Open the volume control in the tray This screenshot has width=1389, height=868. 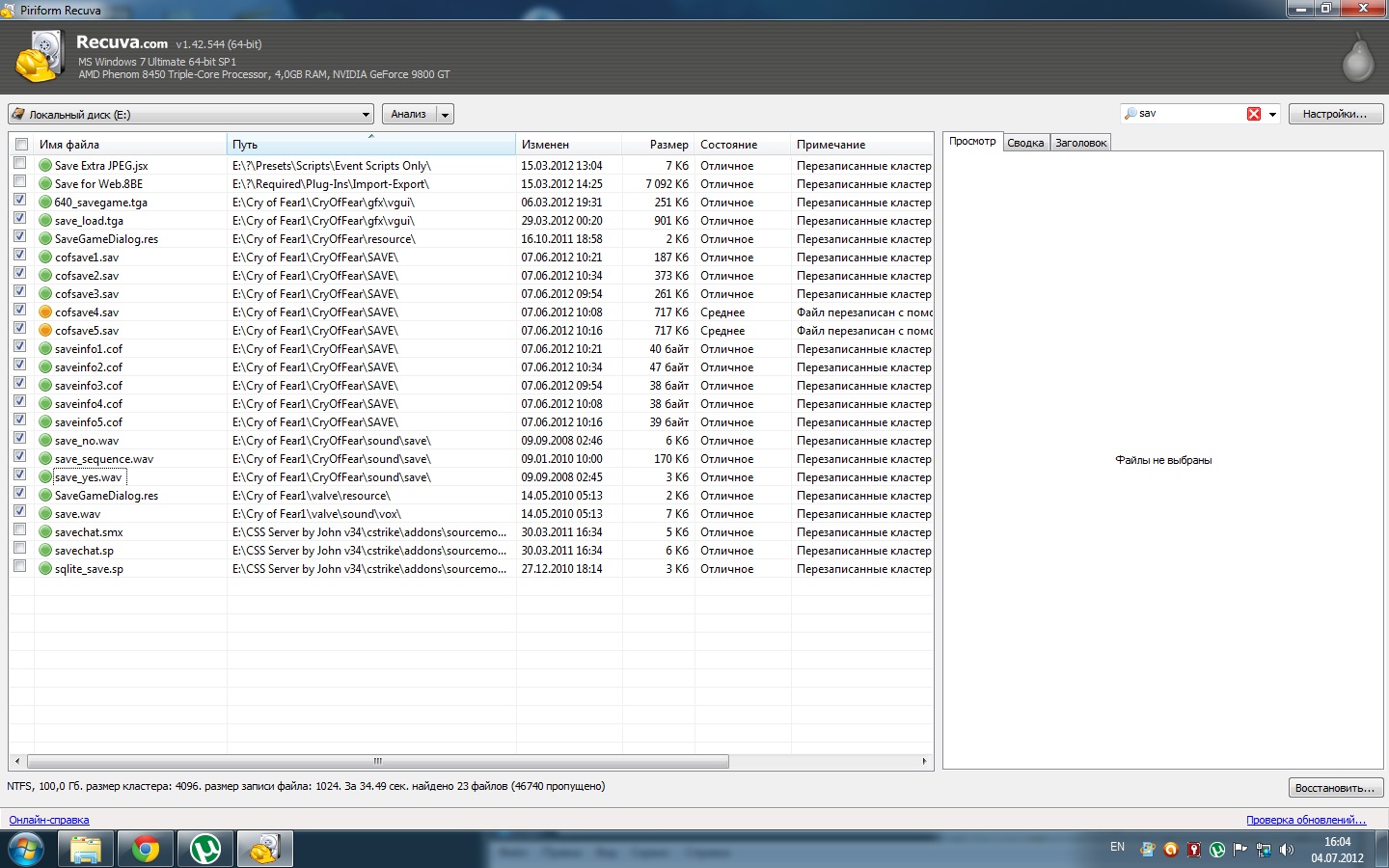(x=1287, y=850)
